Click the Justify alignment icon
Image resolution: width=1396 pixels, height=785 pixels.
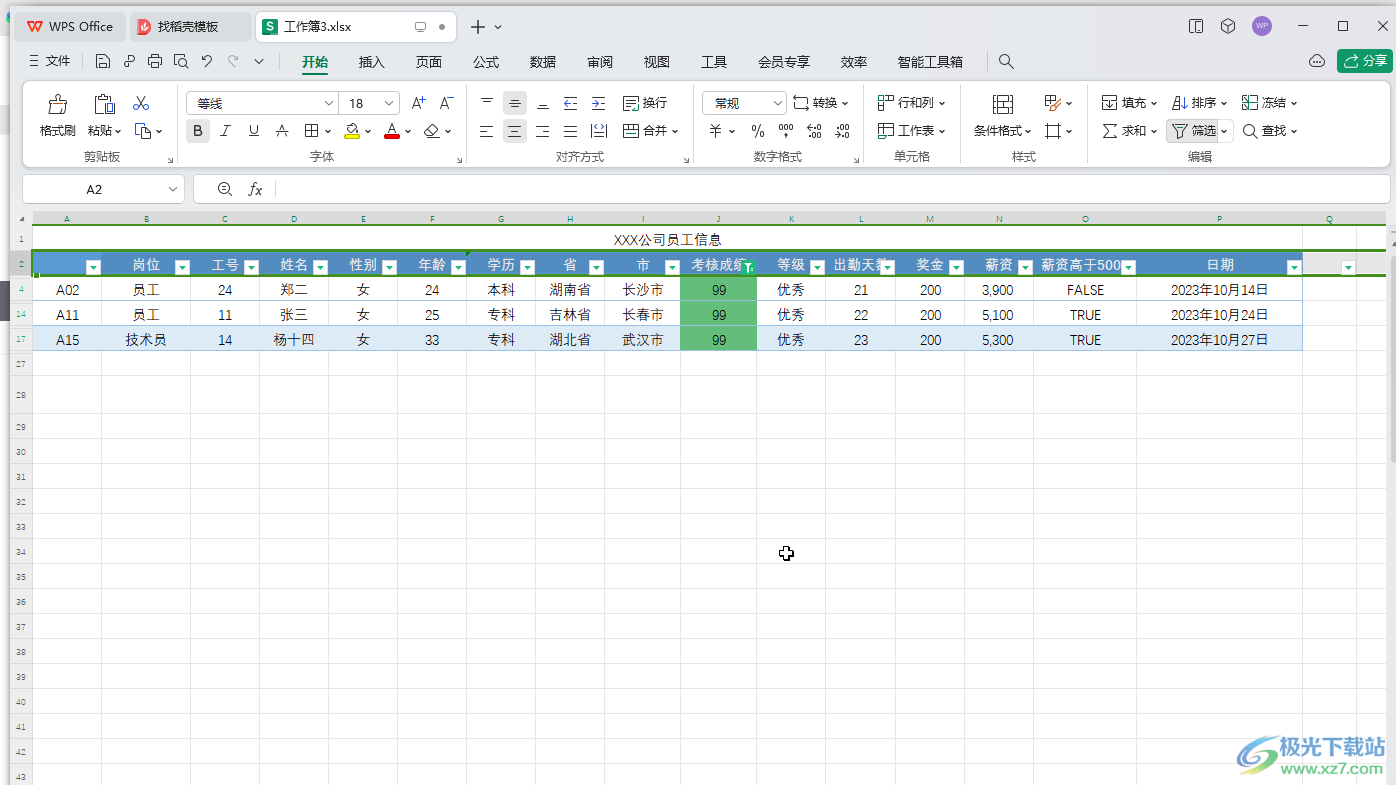coord(571,131)
